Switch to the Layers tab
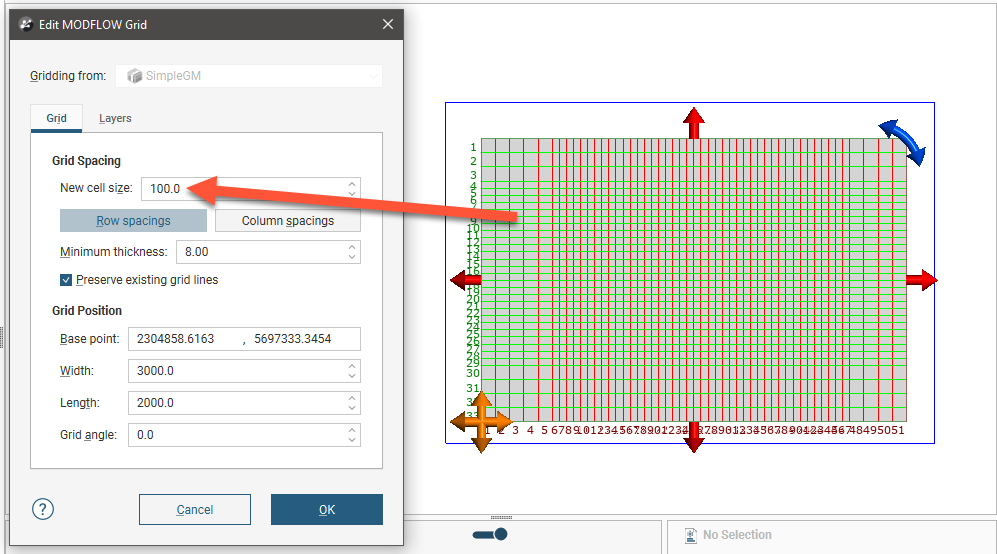This screenshot has width=997, height=554. coord(115,118)
